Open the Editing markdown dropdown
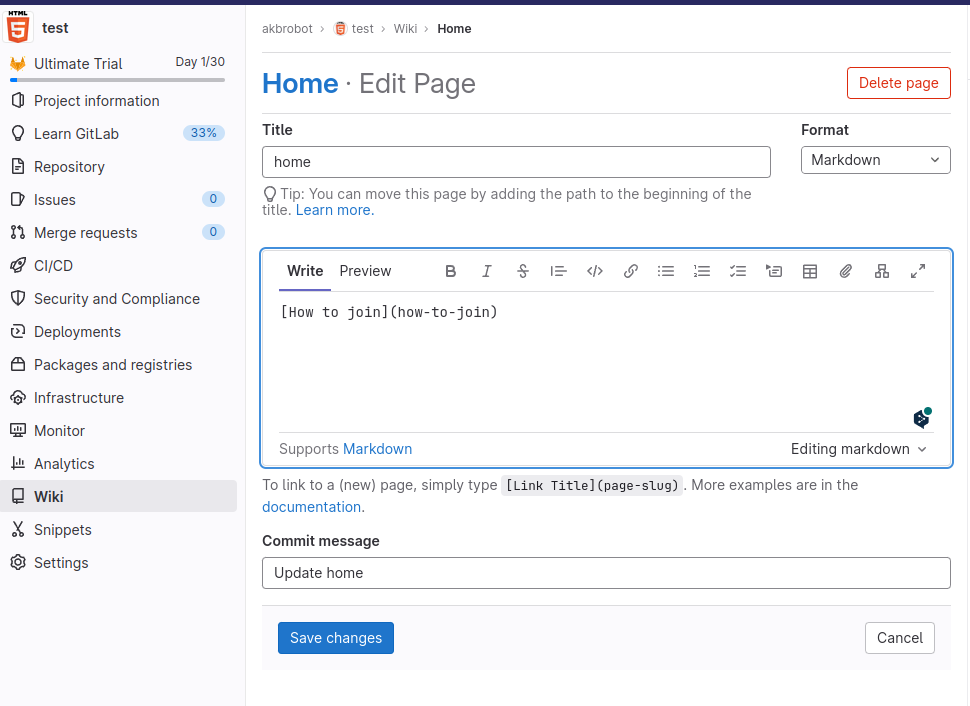The image size is (970, 706). coord(857,449)
